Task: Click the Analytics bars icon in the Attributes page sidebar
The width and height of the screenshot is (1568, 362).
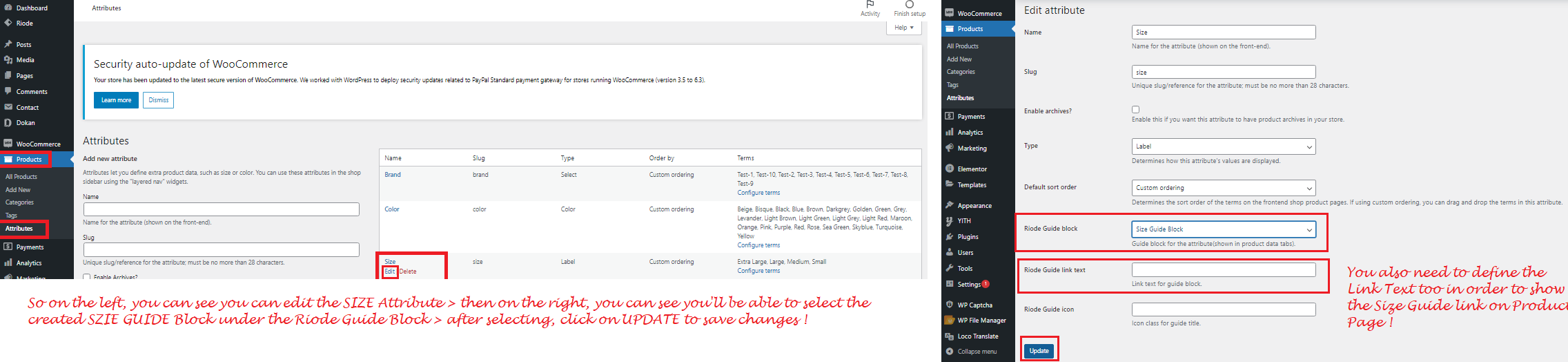Action: (8, 263)
